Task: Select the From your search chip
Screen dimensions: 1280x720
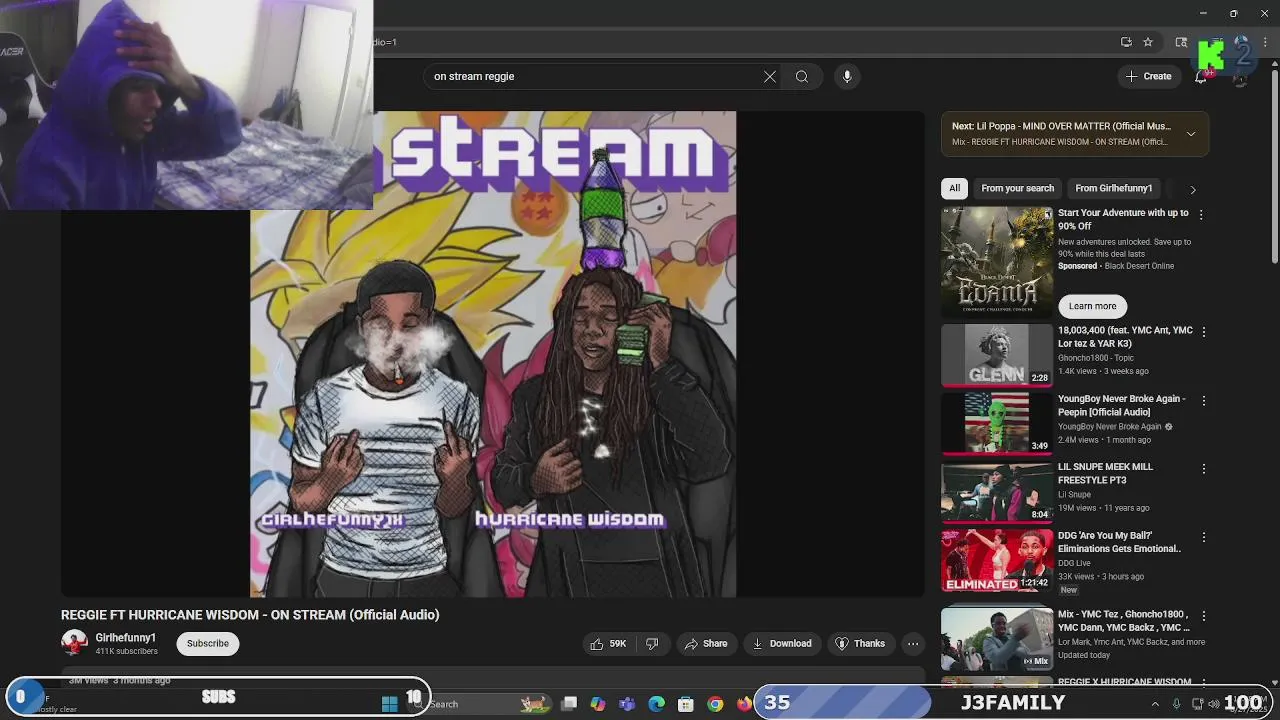Action: click(1017, 188)
